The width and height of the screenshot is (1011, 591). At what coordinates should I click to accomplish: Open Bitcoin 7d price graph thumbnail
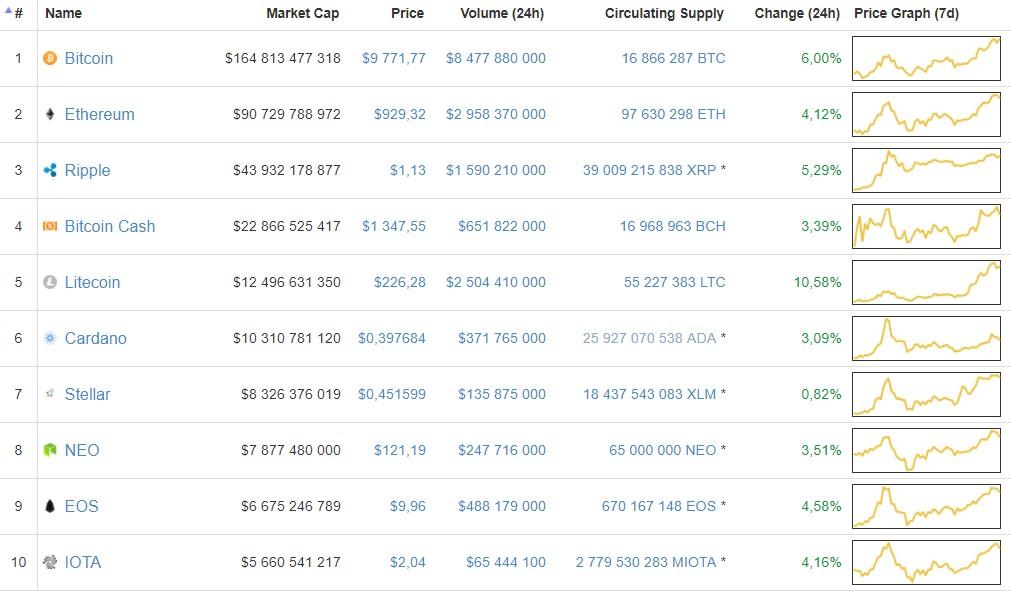926,58
